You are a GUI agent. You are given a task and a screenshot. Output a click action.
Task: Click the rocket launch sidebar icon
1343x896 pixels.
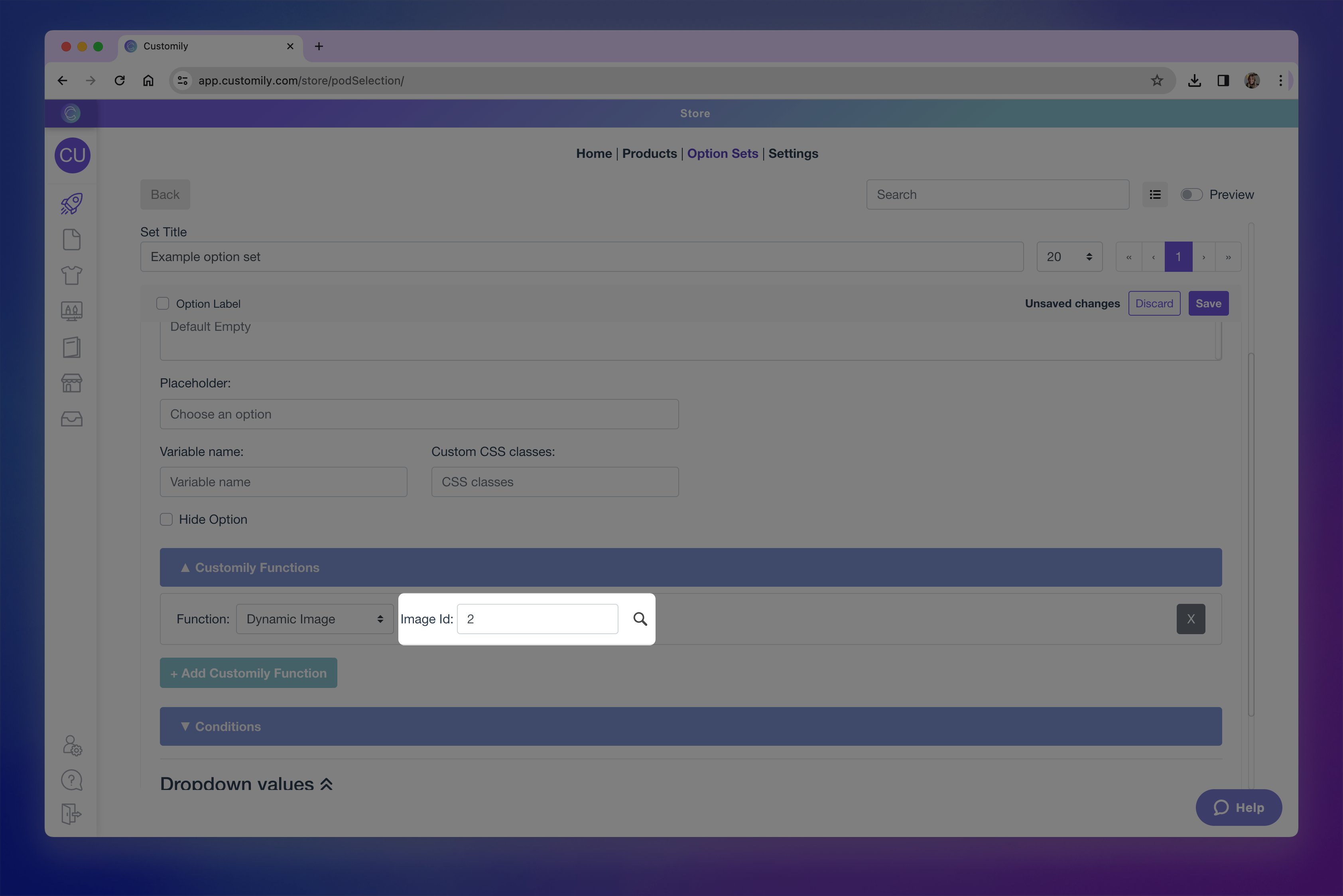pos(71,203)
